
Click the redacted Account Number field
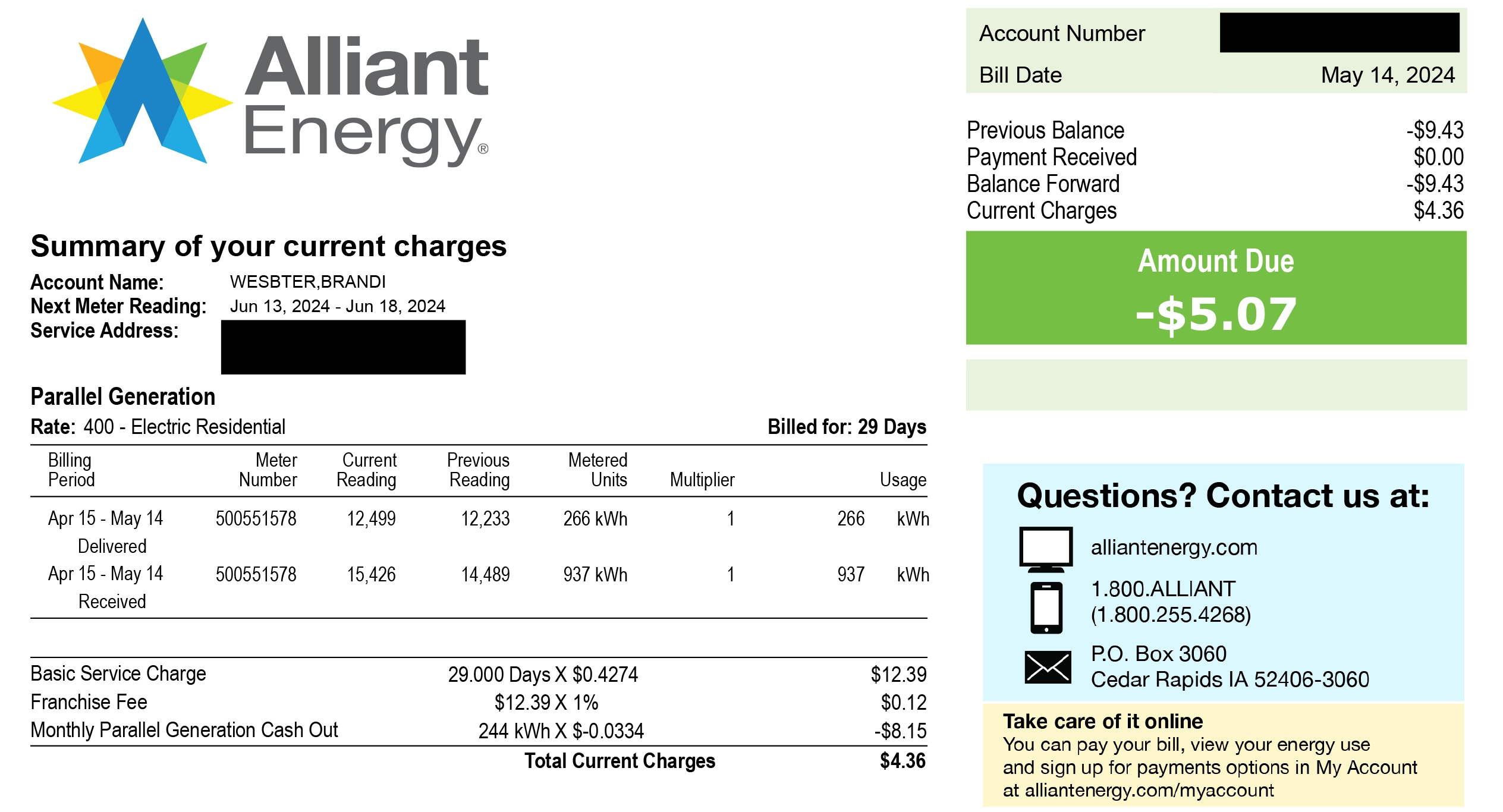pos(1339,33)
